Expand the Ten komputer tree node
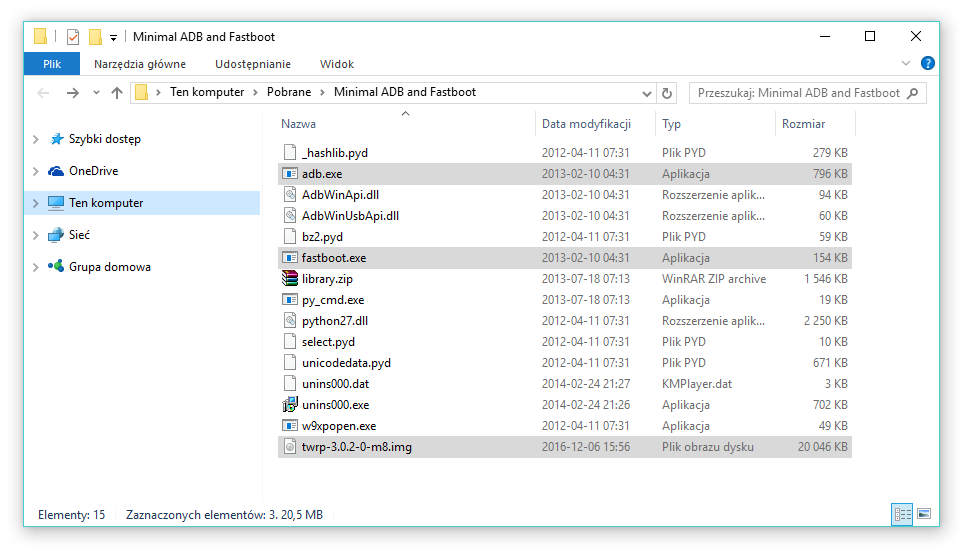The image size is (967, 554). coord(36,202)
